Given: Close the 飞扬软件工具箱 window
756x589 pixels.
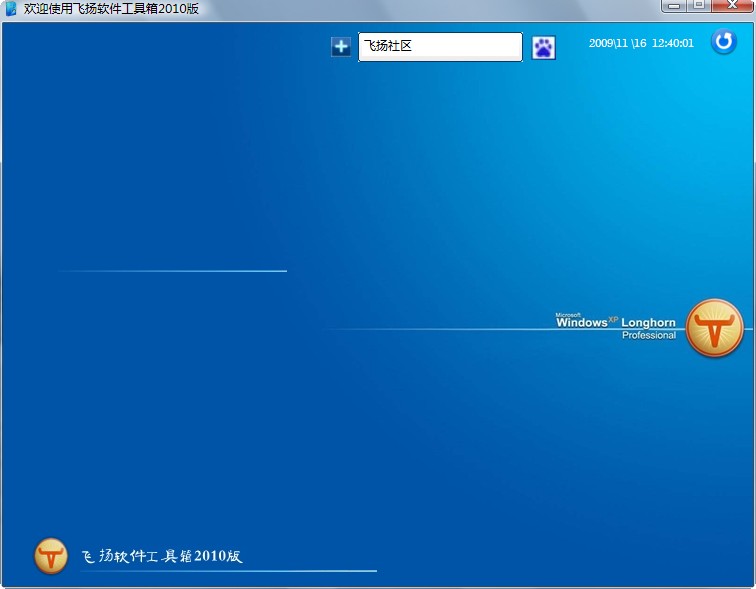Looking at the screenshot, I should 732,5.
